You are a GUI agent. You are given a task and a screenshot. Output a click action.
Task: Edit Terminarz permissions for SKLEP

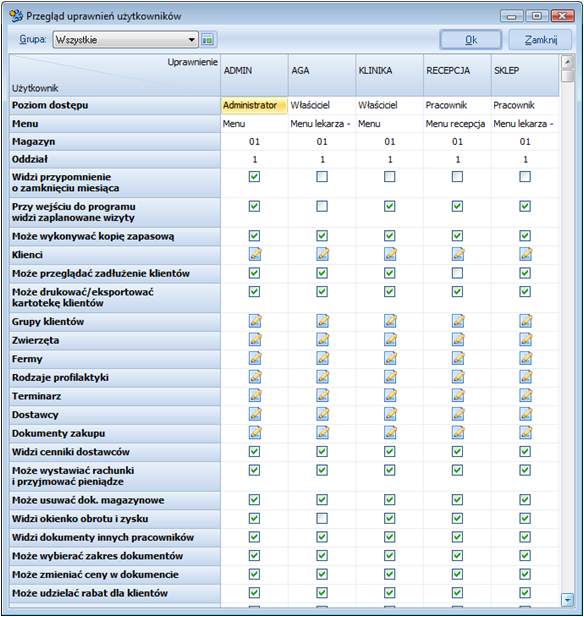point(525,395)
